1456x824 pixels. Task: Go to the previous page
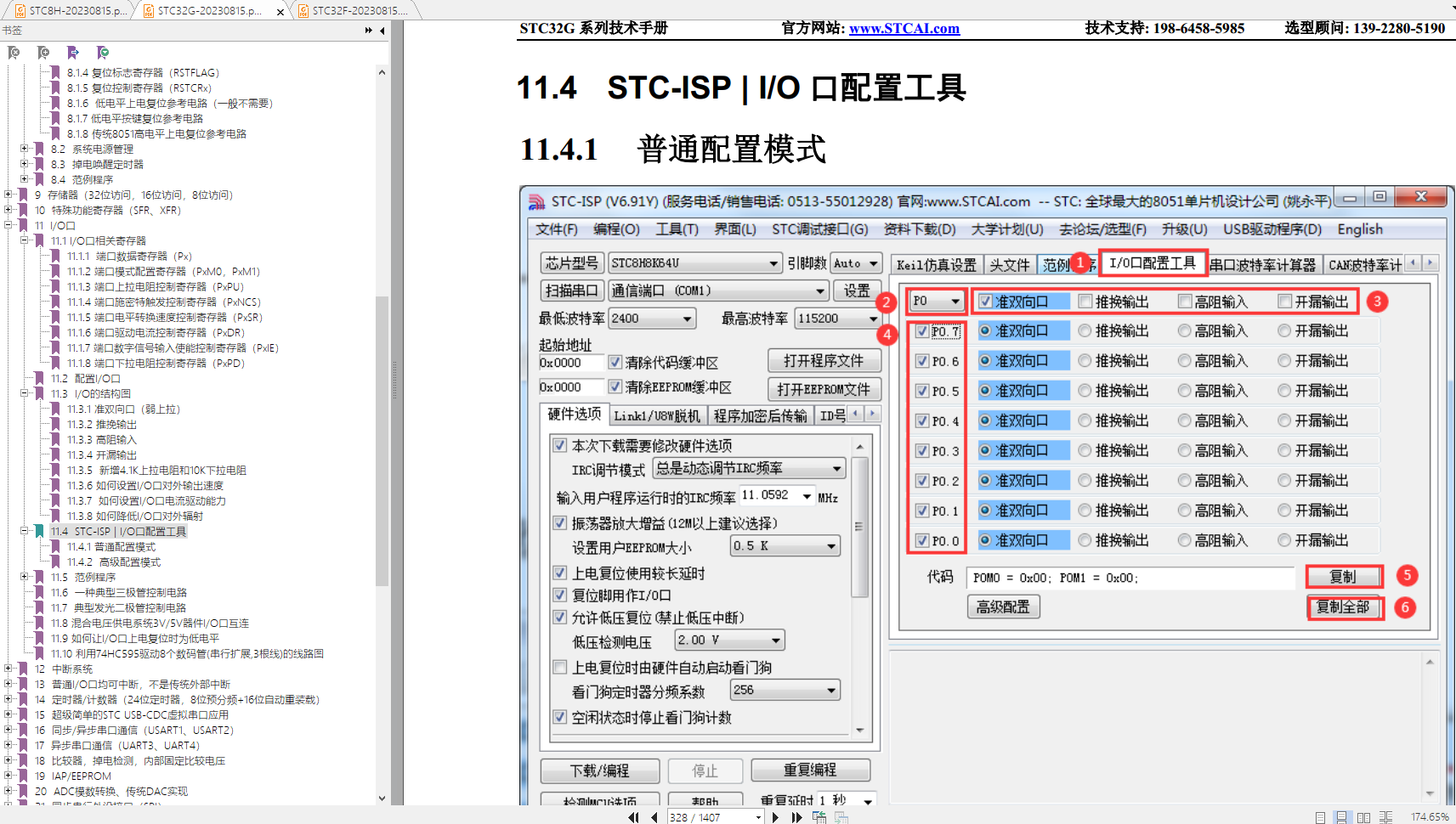click(654, 817)
